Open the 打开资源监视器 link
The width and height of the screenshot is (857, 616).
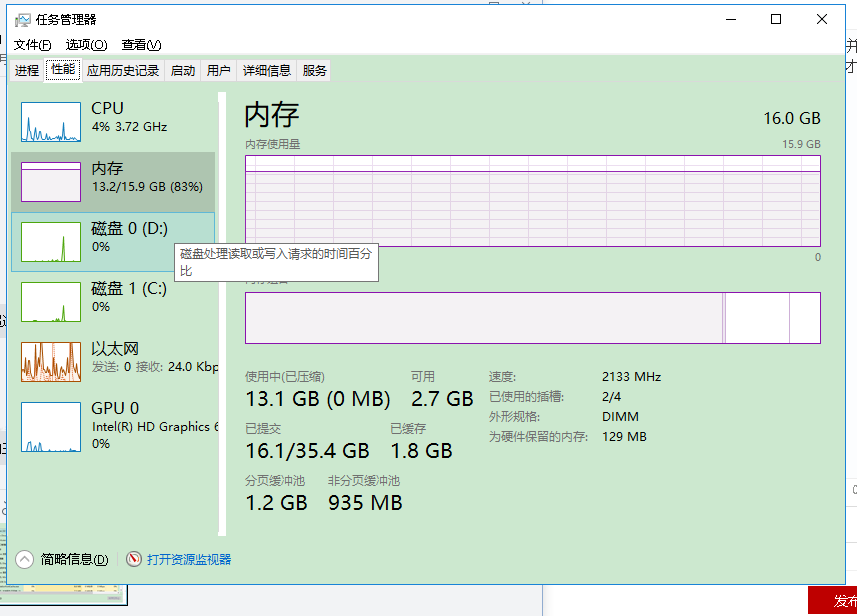[x=189, y=559]
